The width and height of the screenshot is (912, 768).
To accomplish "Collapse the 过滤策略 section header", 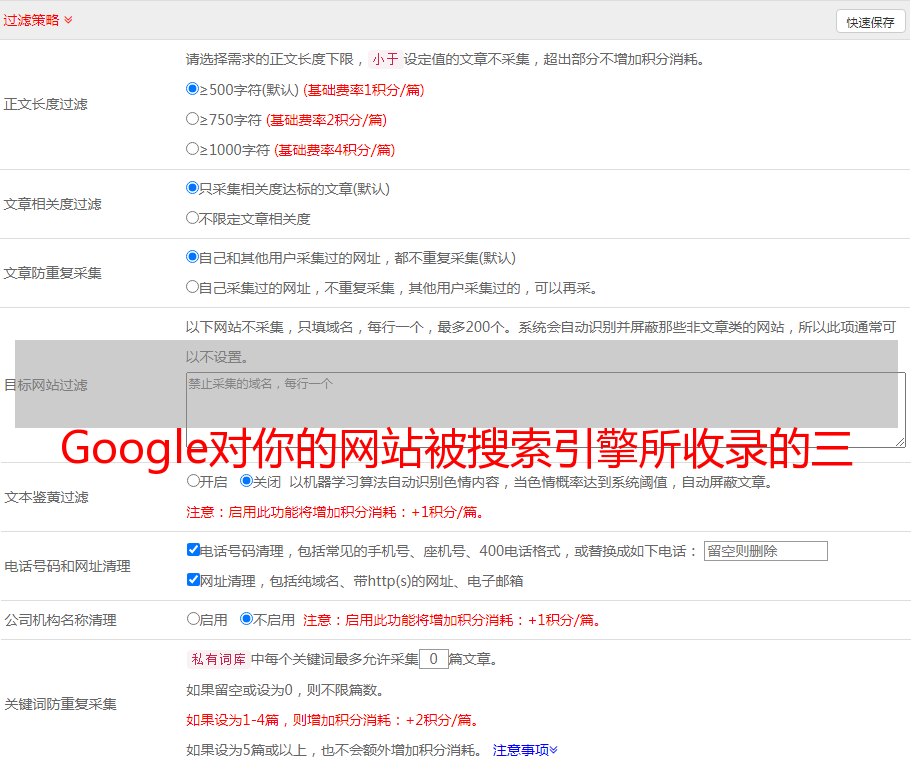I will (38, 20).
